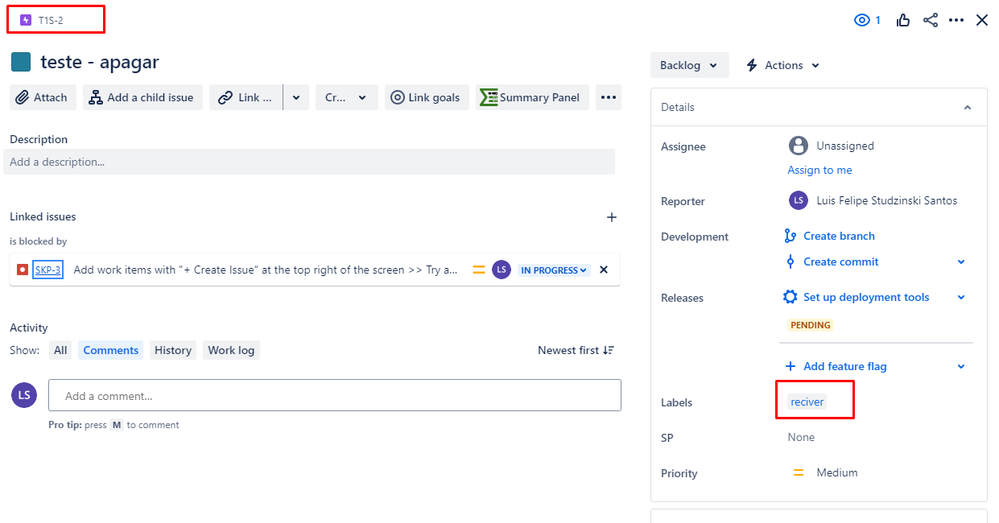Open the toolbar overflow ellipsis button
The width and height of the screenshot is (999, 523).
(x=608, y=97)
